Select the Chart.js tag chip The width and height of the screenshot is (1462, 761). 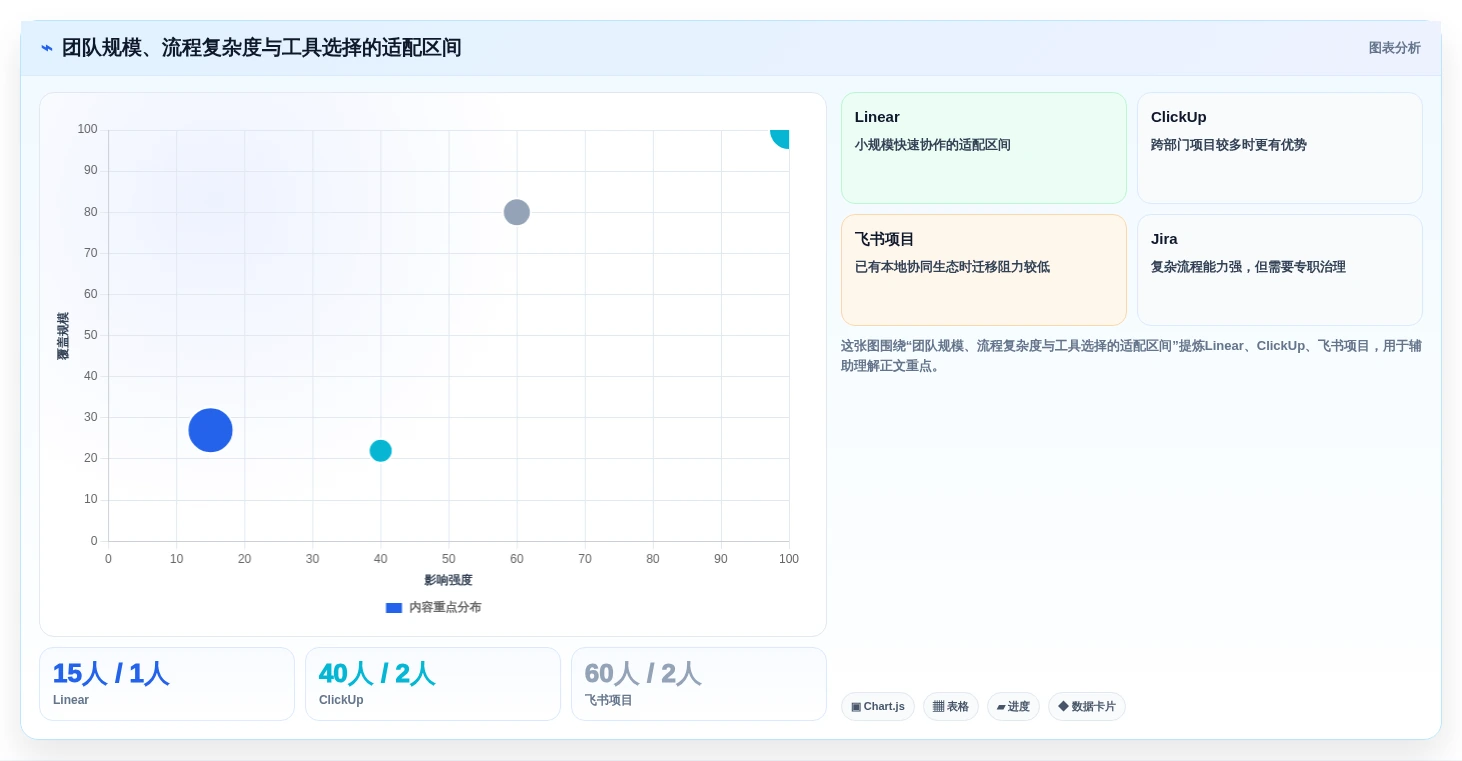[878, 706]
